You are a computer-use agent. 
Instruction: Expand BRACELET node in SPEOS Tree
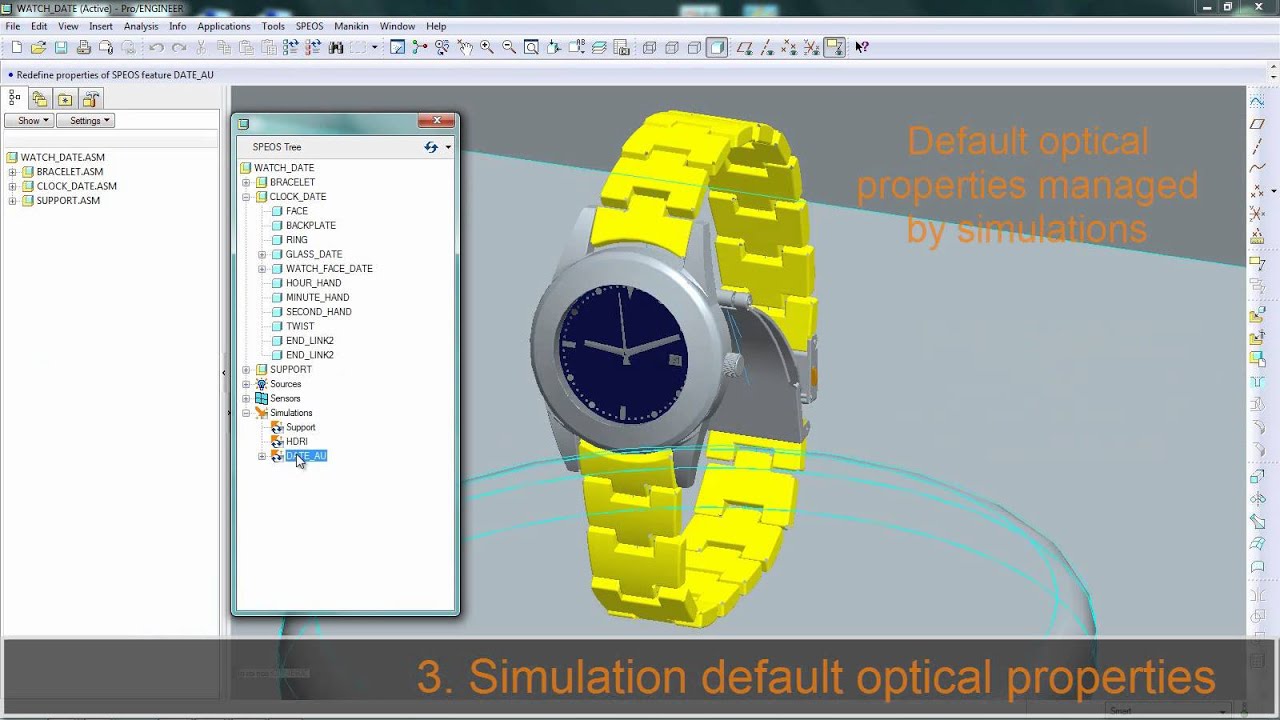(246, 183)
